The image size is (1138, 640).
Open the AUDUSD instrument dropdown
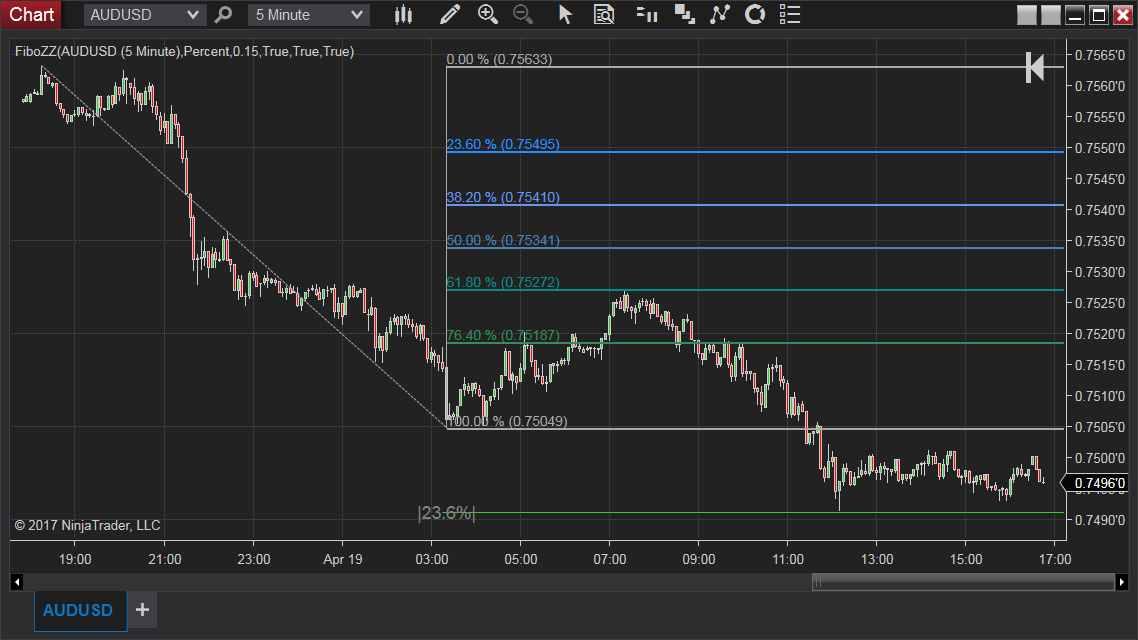[144, 15]
